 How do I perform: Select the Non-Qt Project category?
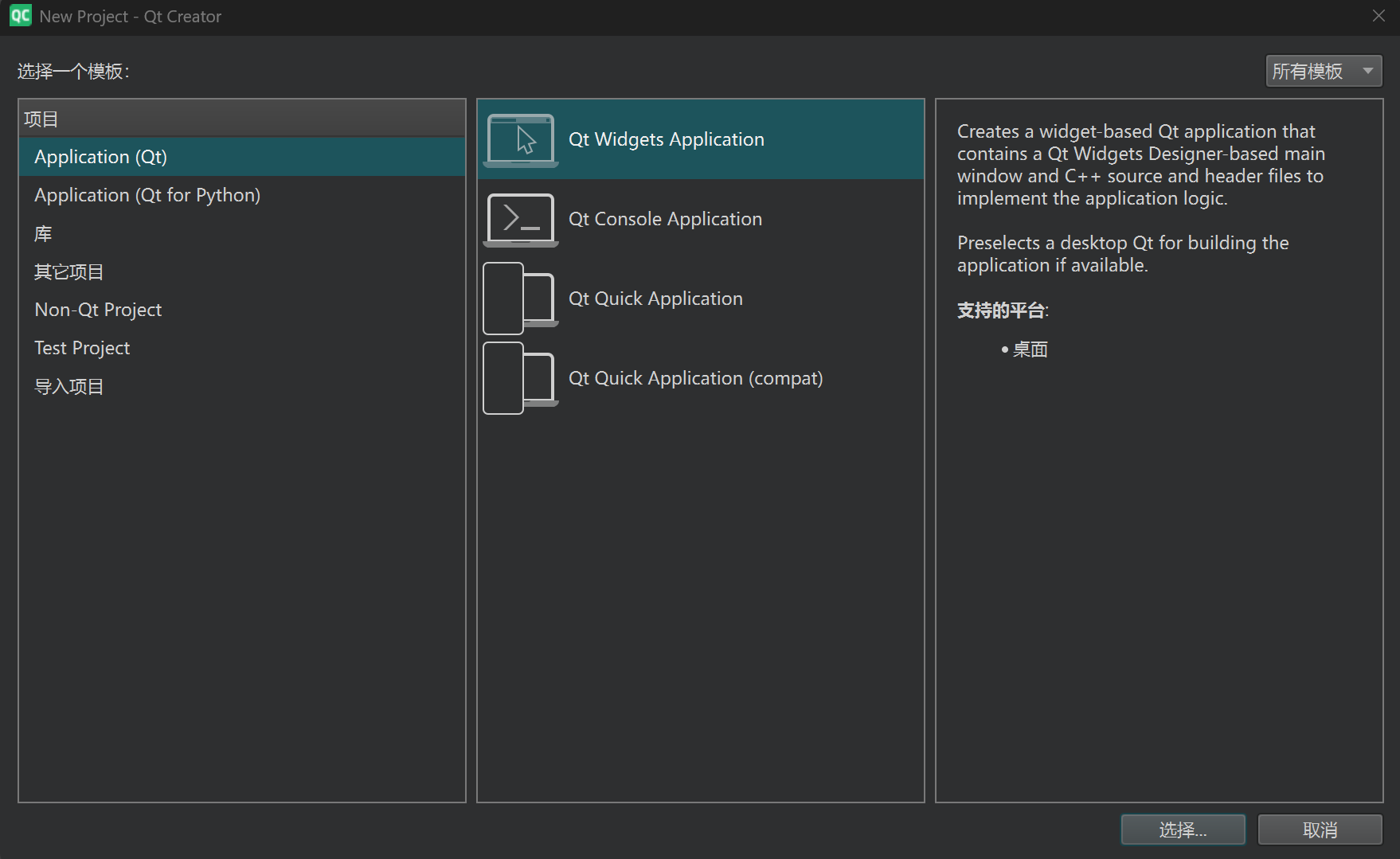click(242, 310)
